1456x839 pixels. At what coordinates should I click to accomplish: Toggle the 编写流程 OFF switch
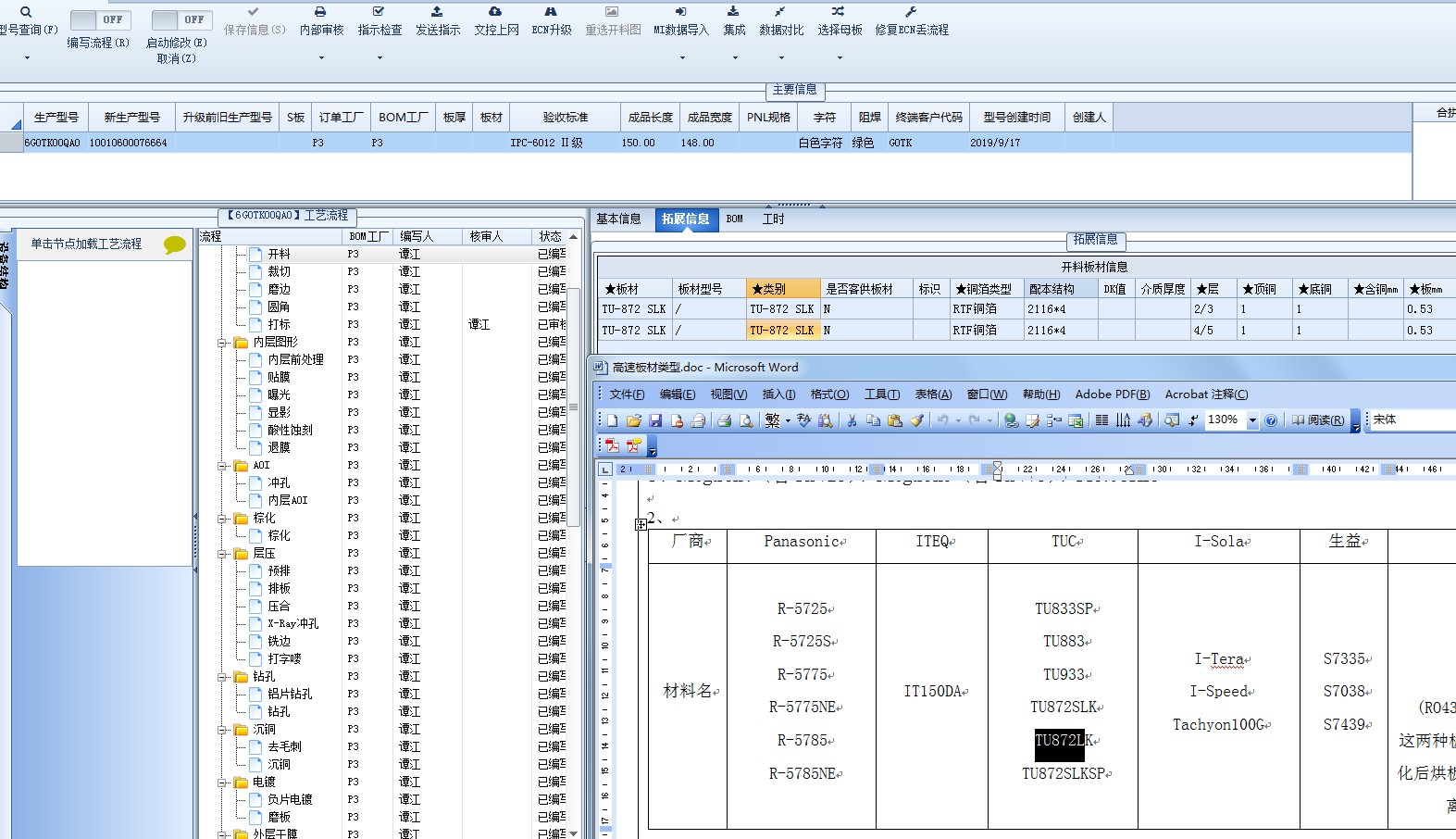point(101,19)
